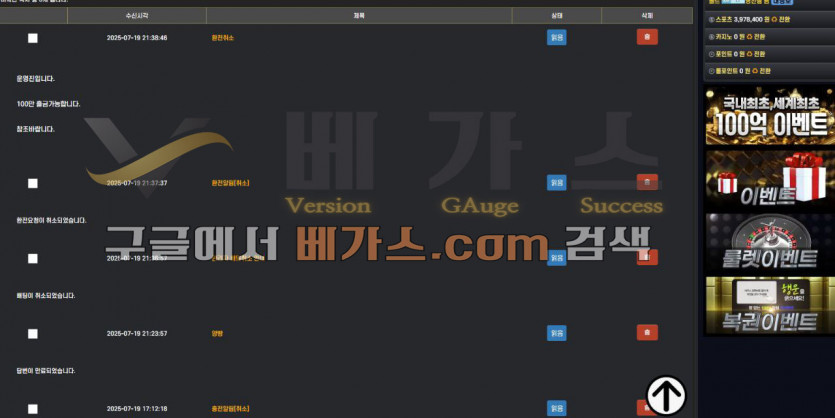Click the 전환 link in 포인트 row
Image resolution: width=835 pixels, height=418 pixels.
click(x=759, y=54)
